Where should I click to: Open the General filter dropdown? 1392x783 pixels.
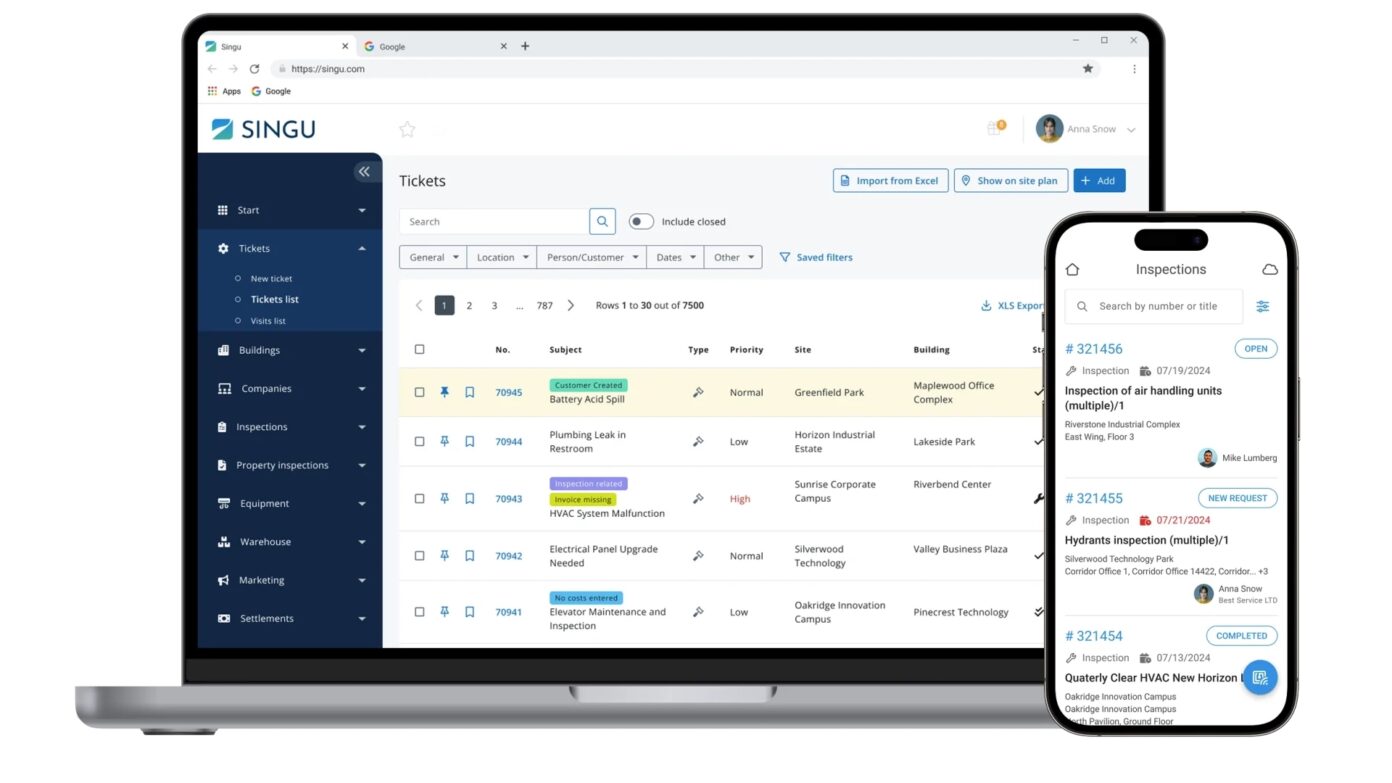point(433,258)
